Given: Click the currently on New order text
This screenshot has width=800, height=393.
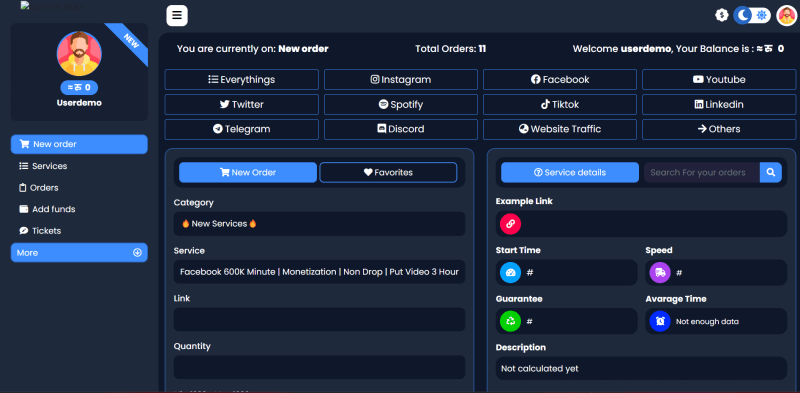Looking at the screenshot, I should [253, 49].
